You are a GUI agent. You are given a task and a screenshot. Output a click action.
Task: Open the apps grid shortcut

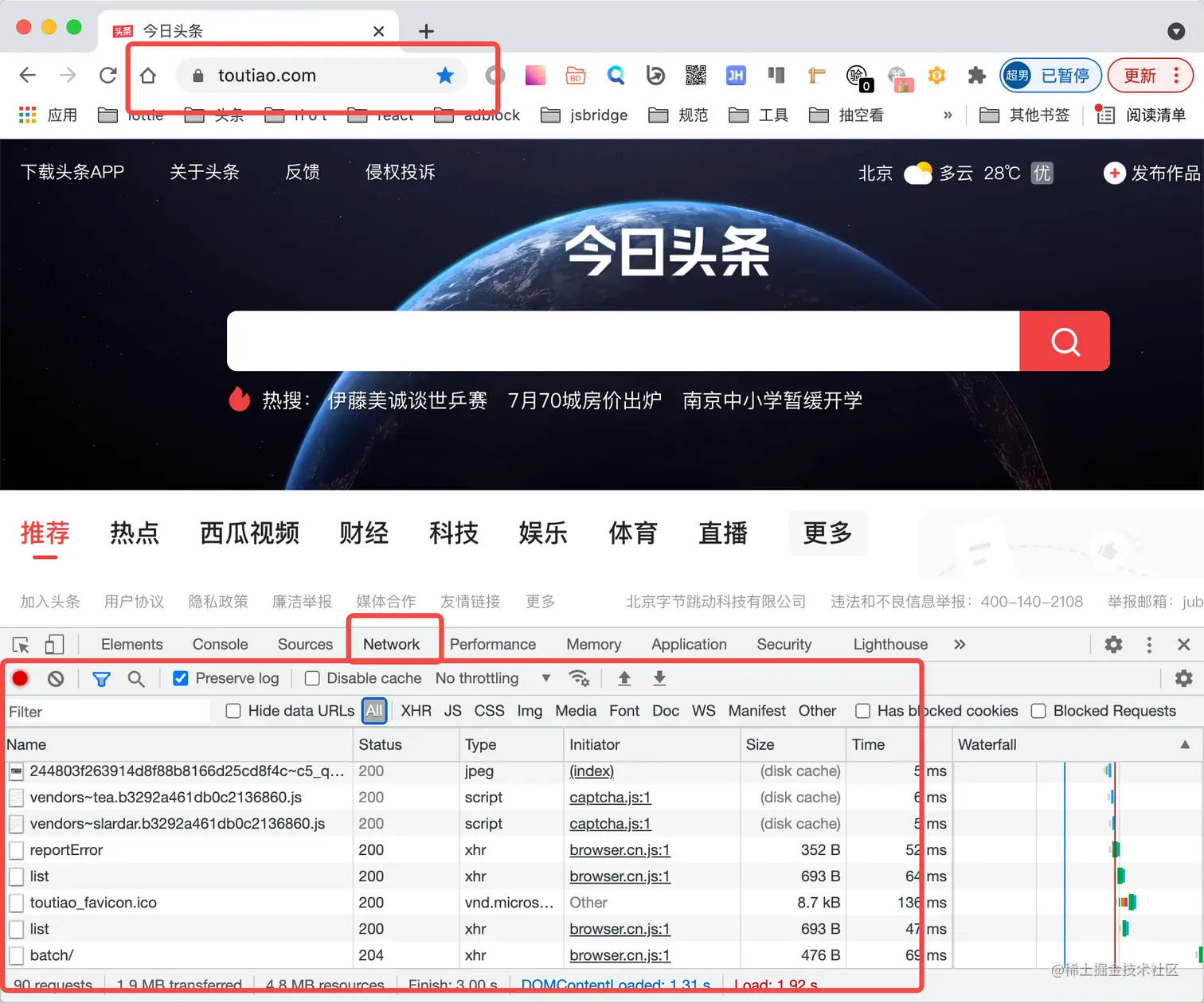pos(28,115)
